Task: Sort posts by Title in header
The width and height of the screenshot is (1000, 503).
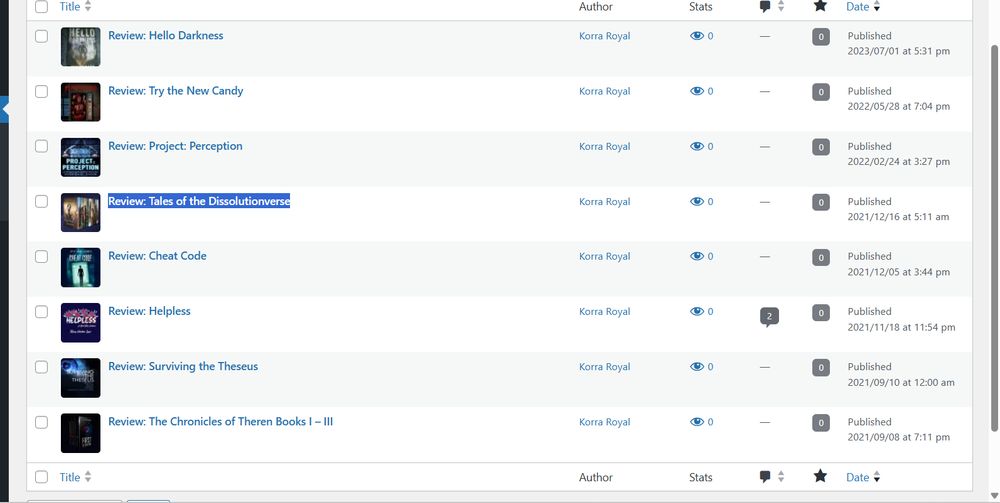Action: click(x=75, y=6)
